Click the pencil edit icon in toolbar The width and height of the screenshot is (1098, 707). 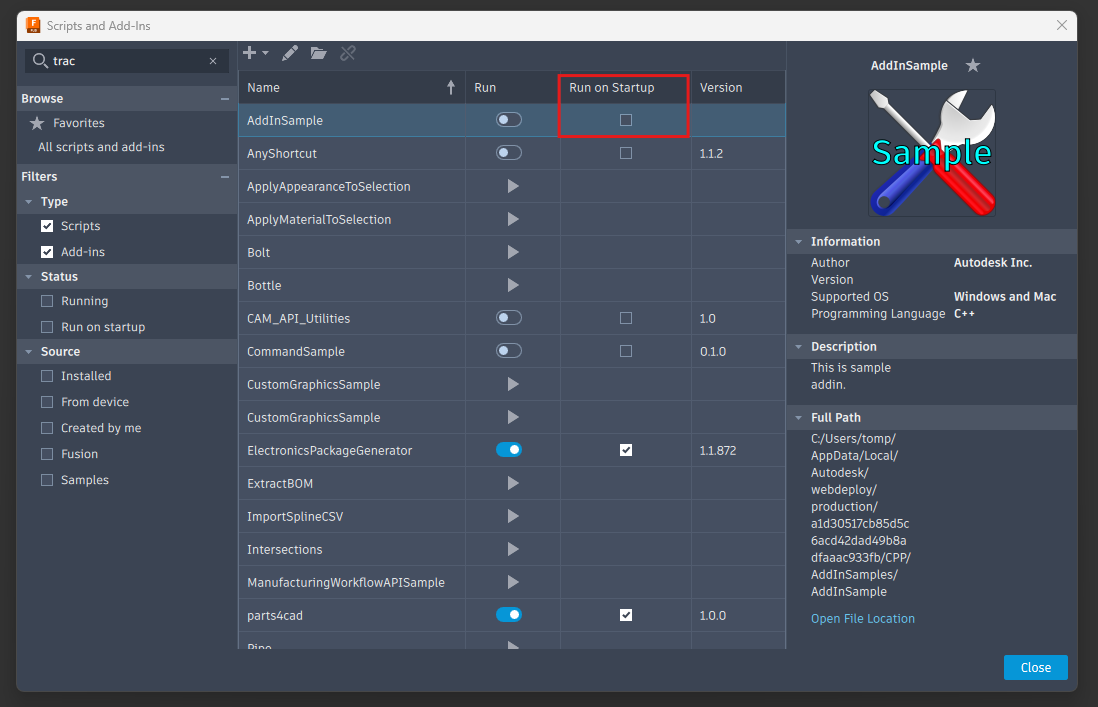pyautogui.click(x=290, y=53)
